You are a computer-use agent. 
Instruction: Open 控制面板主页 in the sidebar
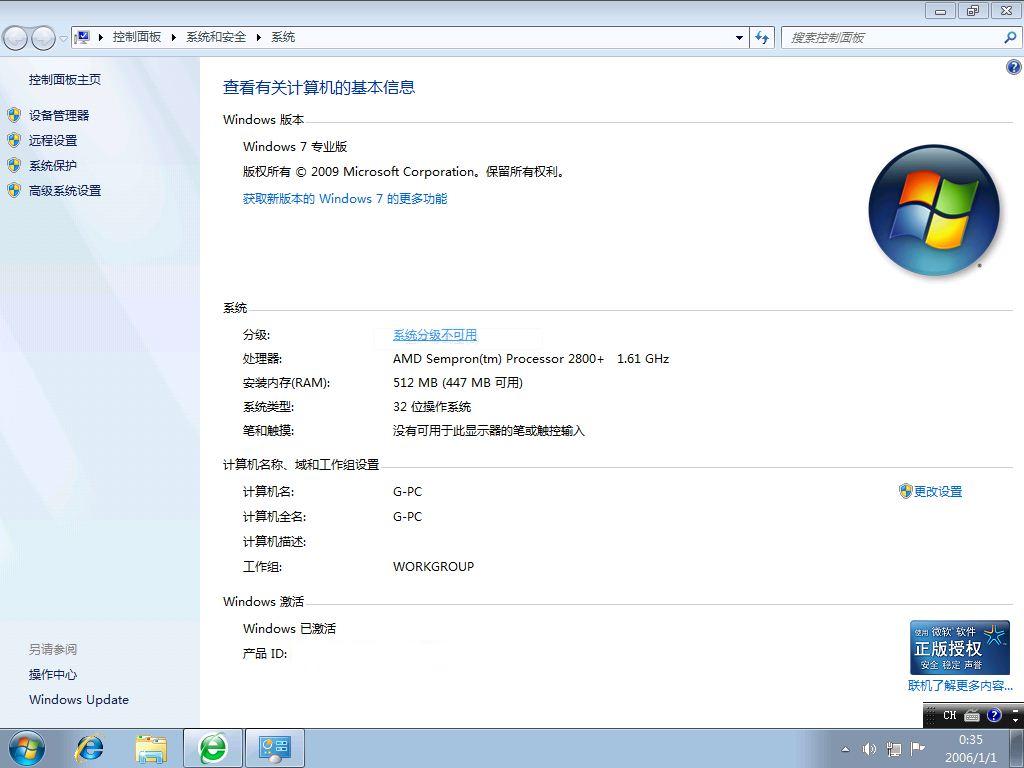[x=65, y=80]
